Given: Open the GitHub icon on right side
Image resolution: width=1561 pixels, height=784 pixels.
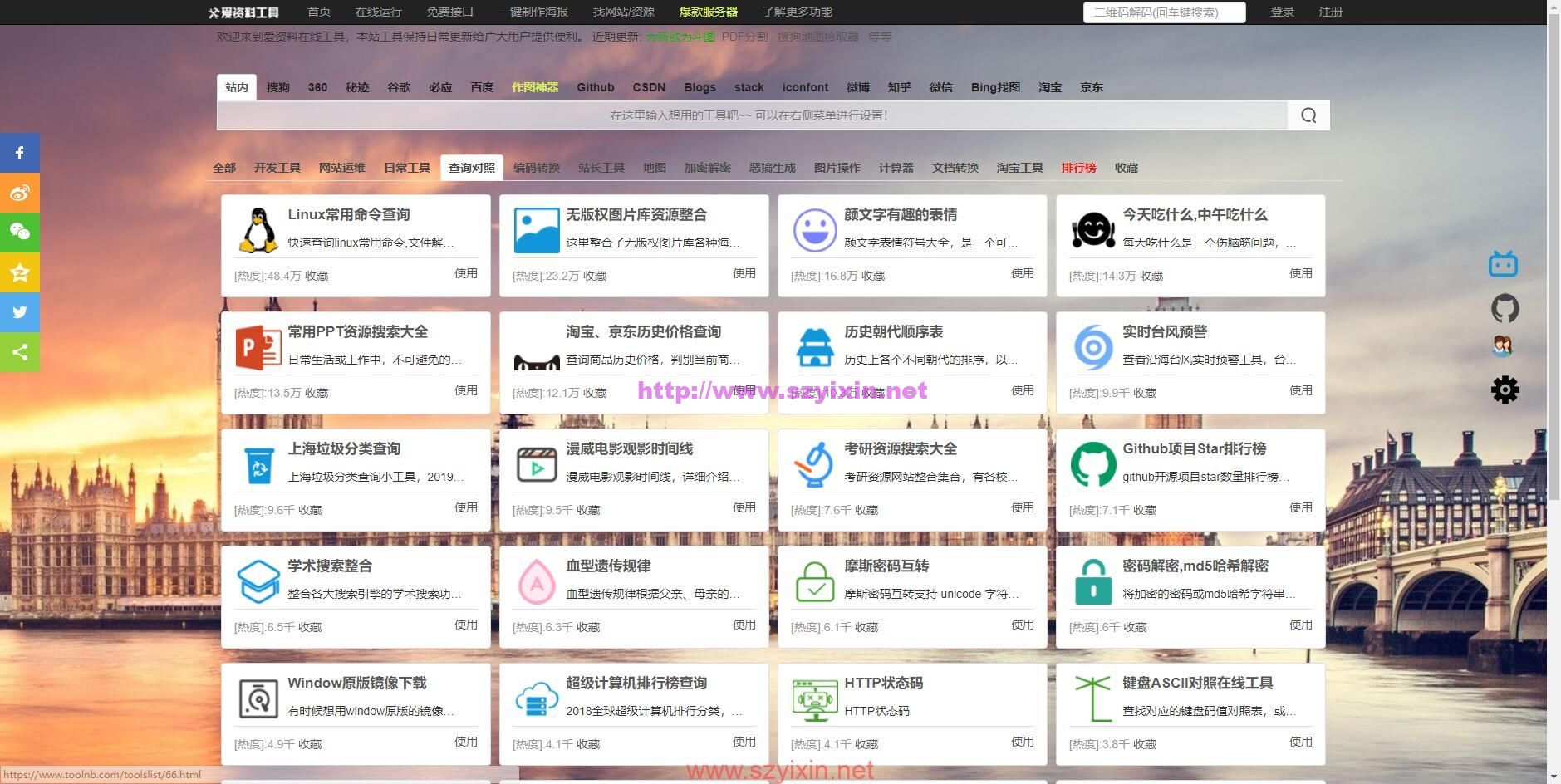Looking at the screenshot, I should tap(1505, 309).
